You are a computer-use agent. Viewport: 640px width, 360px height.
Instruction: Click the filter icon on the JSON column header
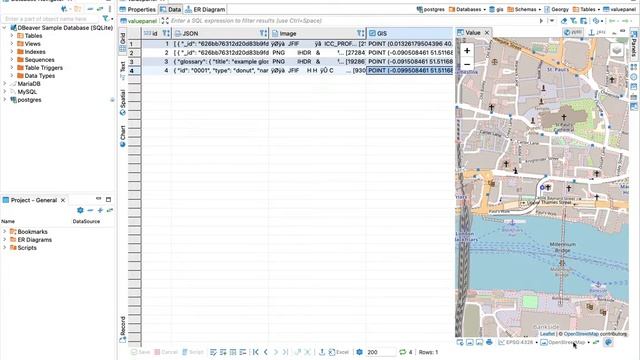[263, 33]
